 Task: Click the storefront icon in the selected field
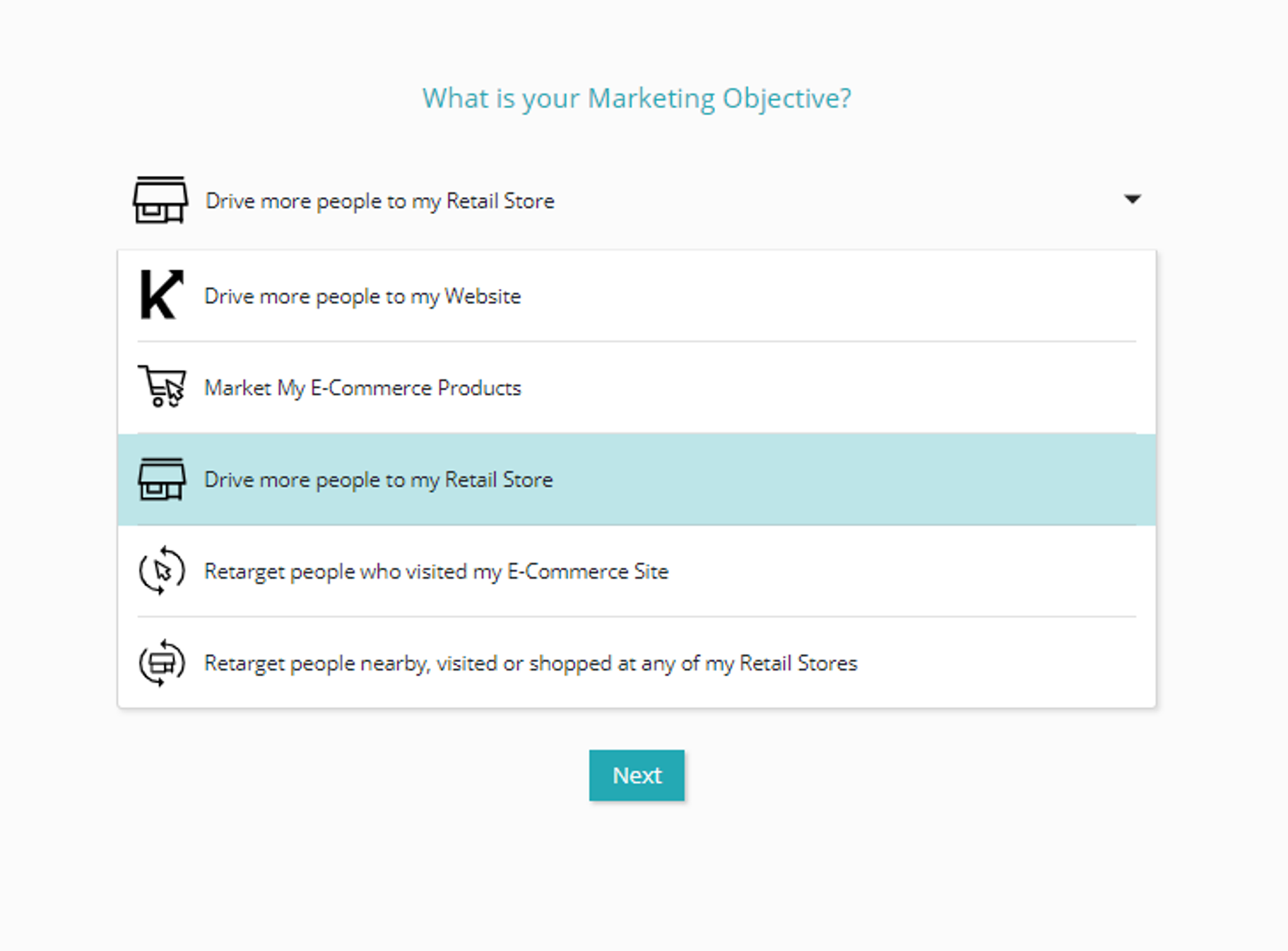[x=160, y=200]
